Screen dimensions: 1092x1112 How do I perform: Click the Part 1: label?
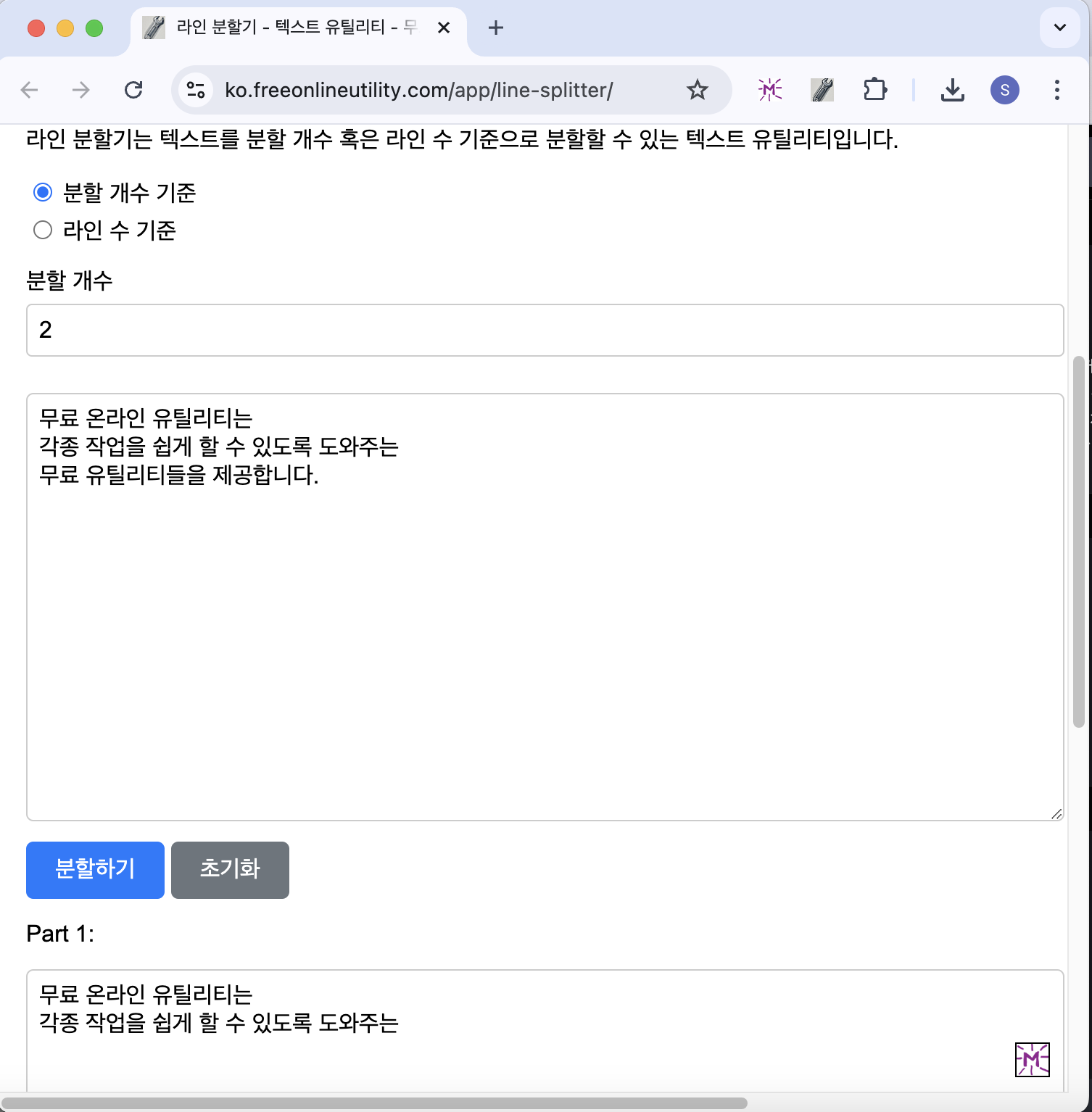tap(60, 934)
